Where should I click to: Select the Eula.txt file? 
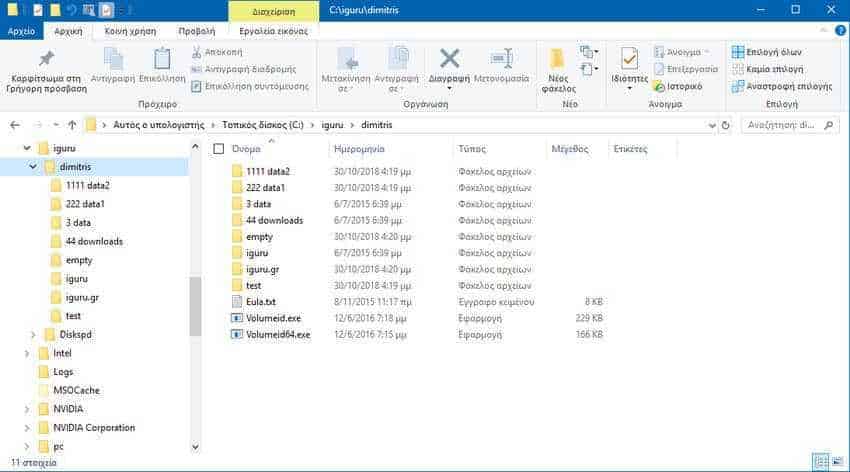coord(261,302)
